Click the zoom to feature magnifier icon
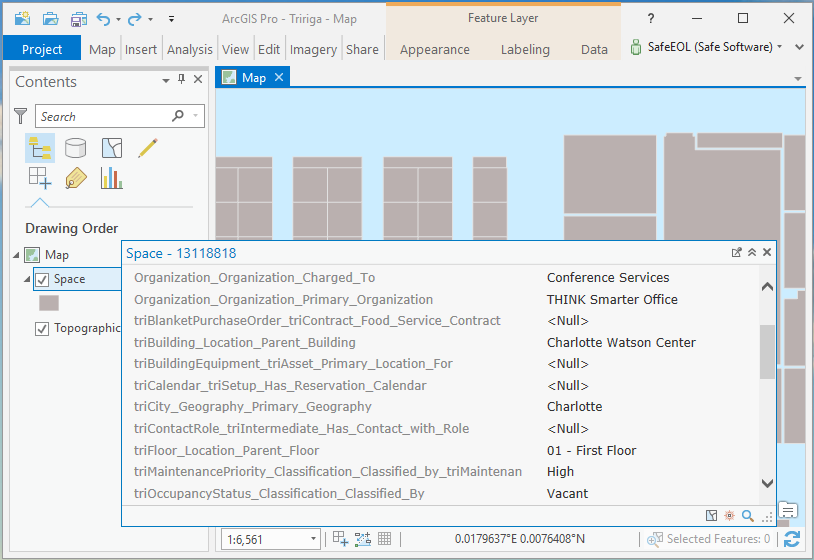 click(x=748, y=515)
